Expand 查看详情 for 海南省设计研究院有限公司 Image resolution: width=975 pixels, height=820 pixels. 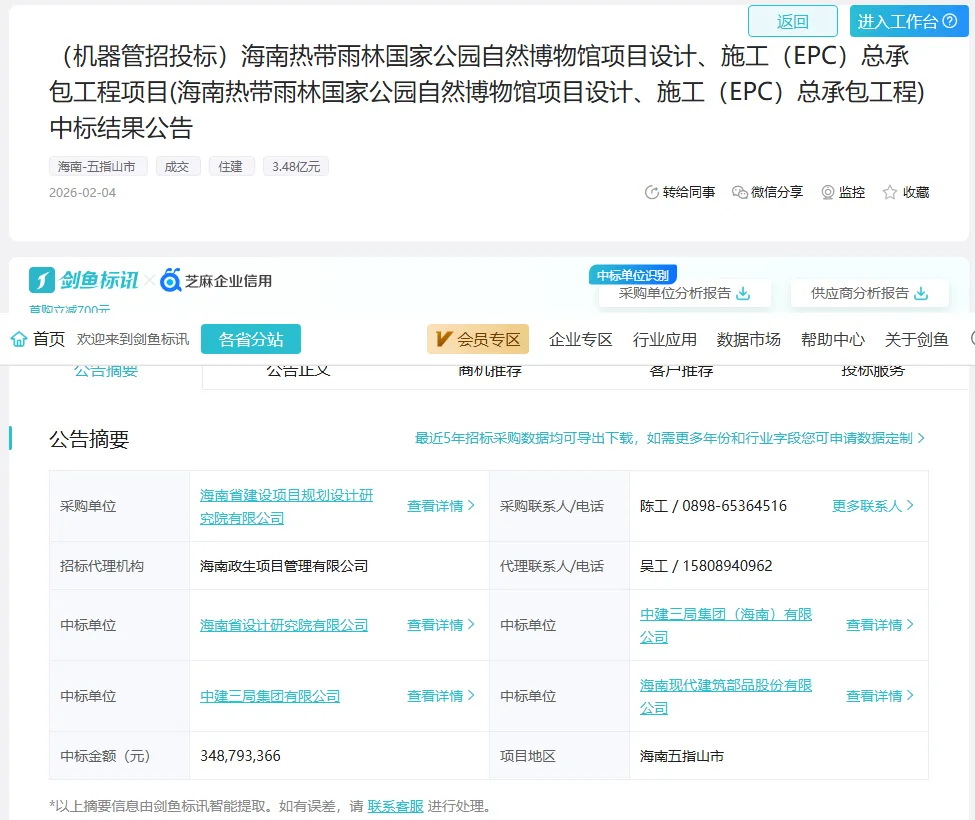coord(441,625)
